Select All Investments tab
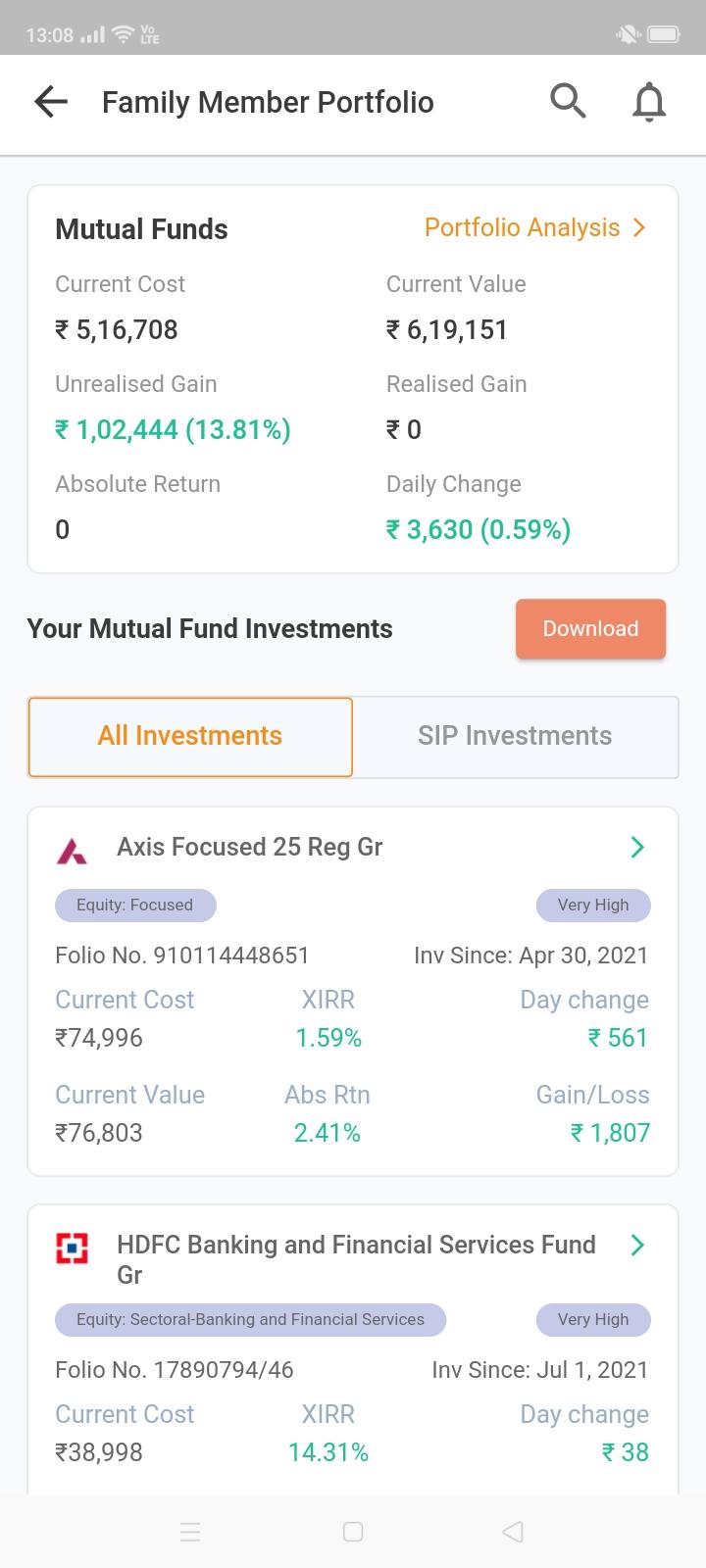 (190, 737)
